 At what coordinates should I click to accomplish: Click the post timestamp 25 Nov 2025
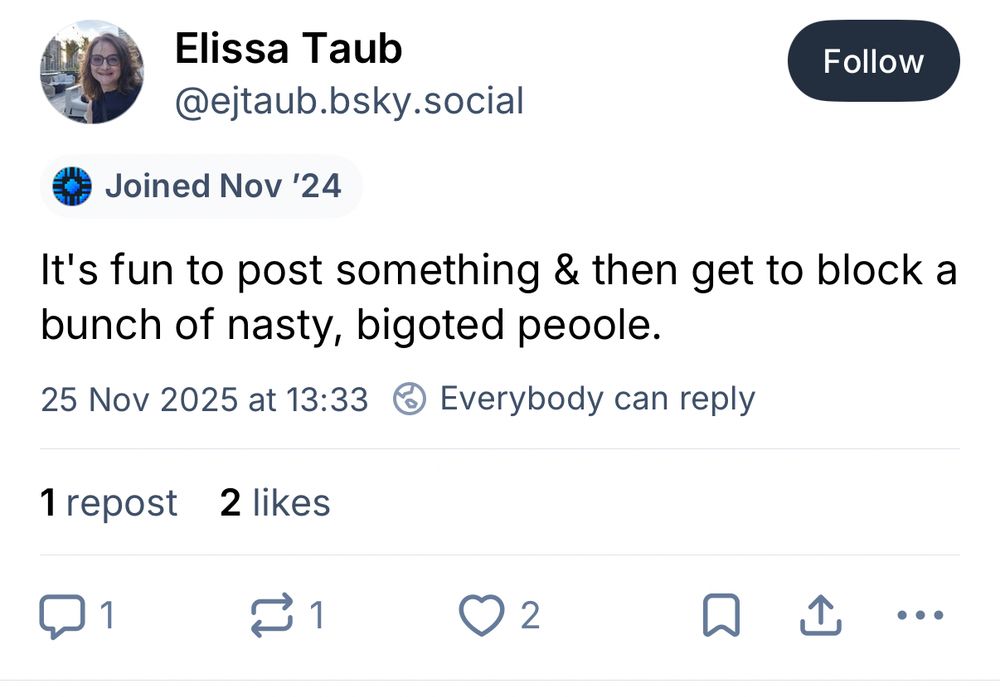coord(204,400)
